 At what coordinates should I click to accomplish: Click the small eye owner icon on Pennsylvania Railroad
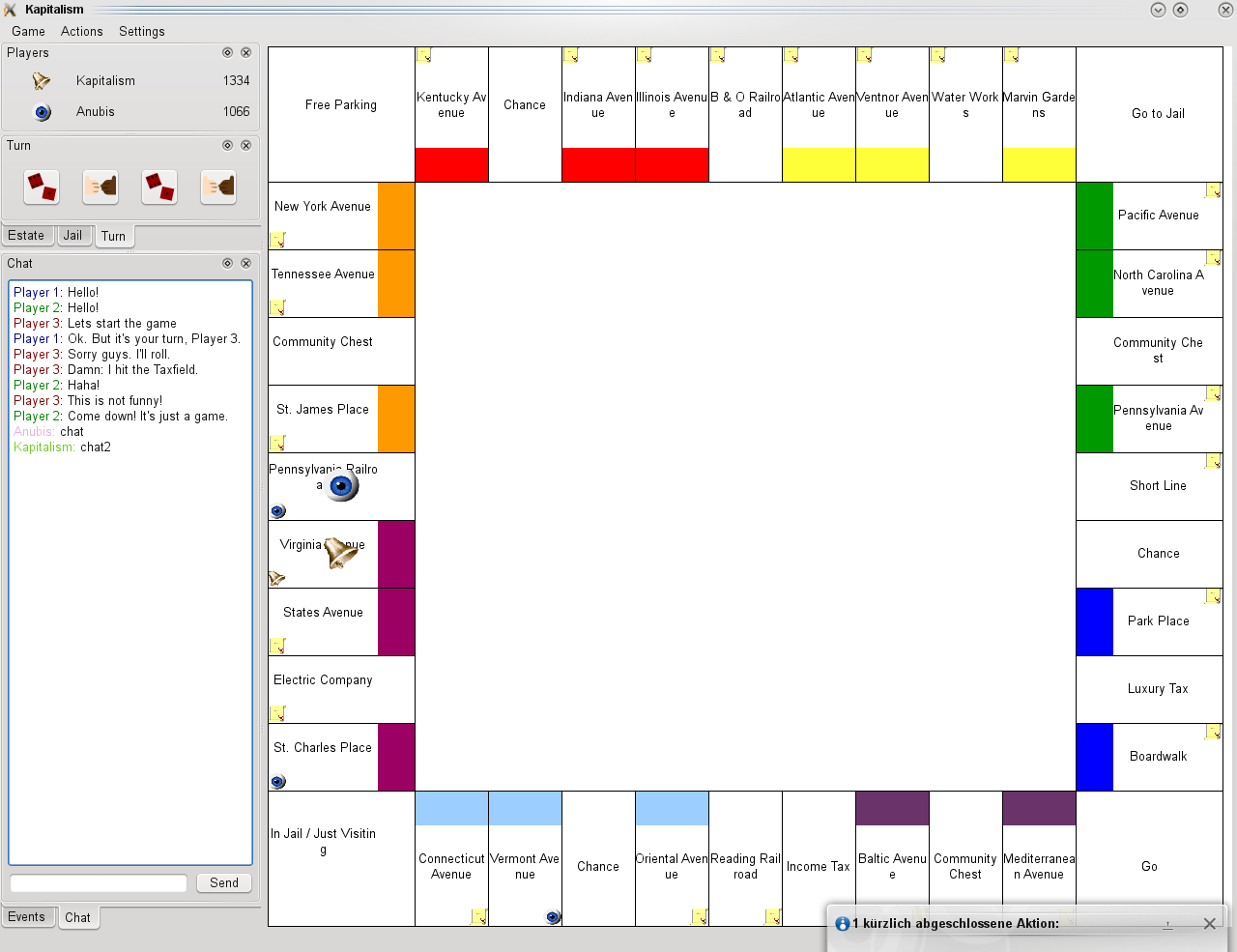278,510
